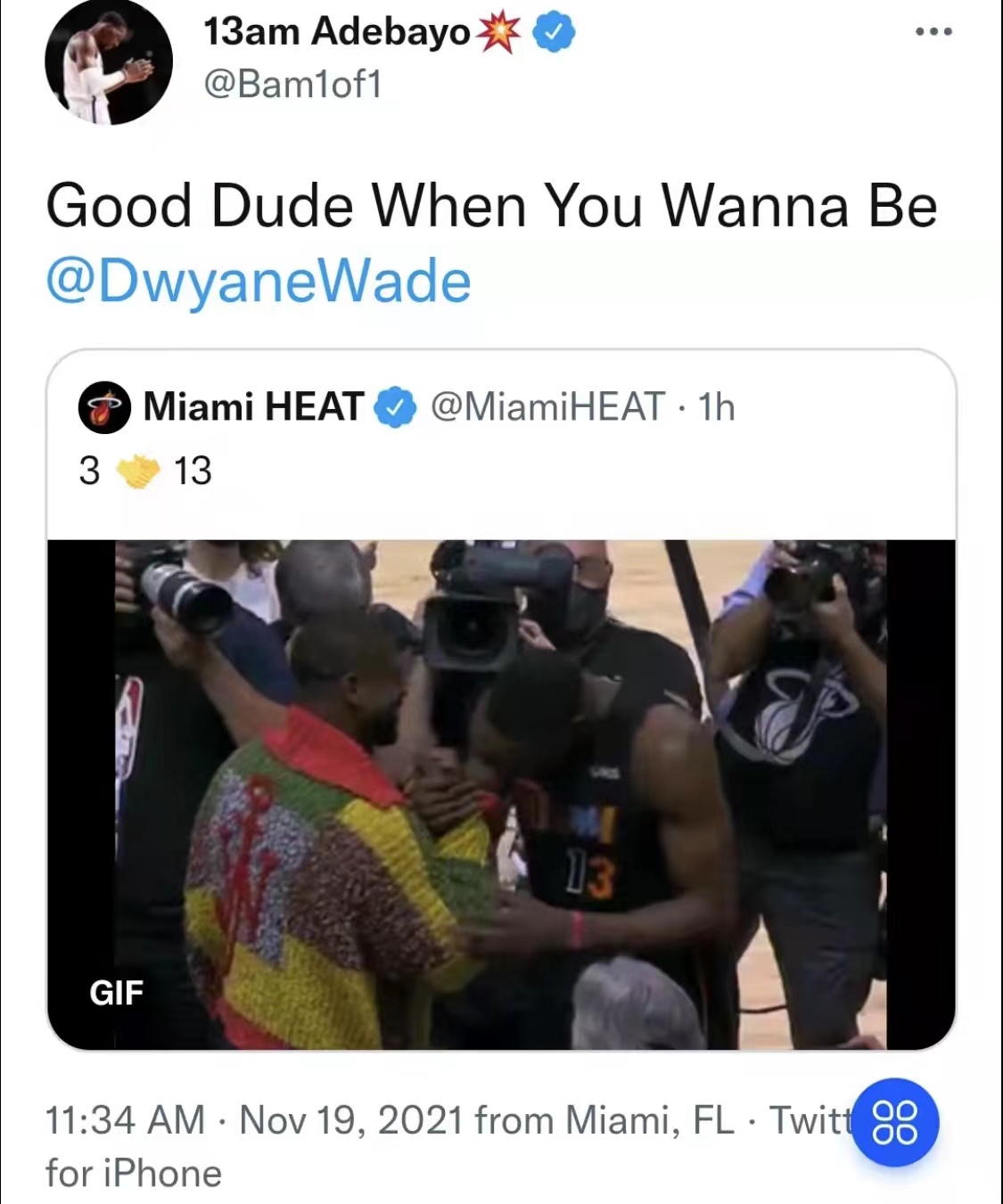Tap the 'from Miami, FL' location
1003x1204 pixels.
click(605, 1120)
